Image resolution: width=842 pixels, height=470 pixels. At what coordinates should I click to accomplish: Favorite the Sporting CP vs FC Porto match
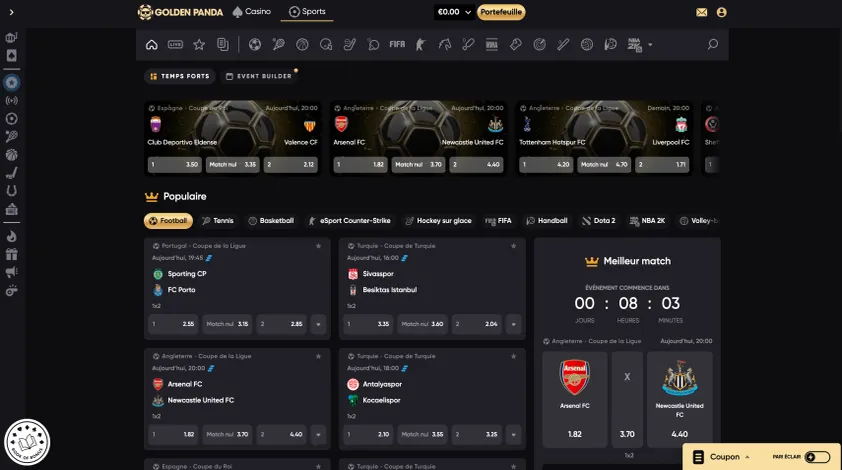(318, 246)
